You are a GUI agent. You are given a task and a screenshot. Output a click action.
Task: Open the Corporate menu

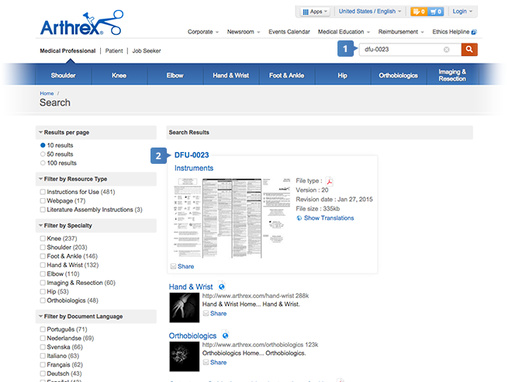pyautogui.click(x=203, y=32)
